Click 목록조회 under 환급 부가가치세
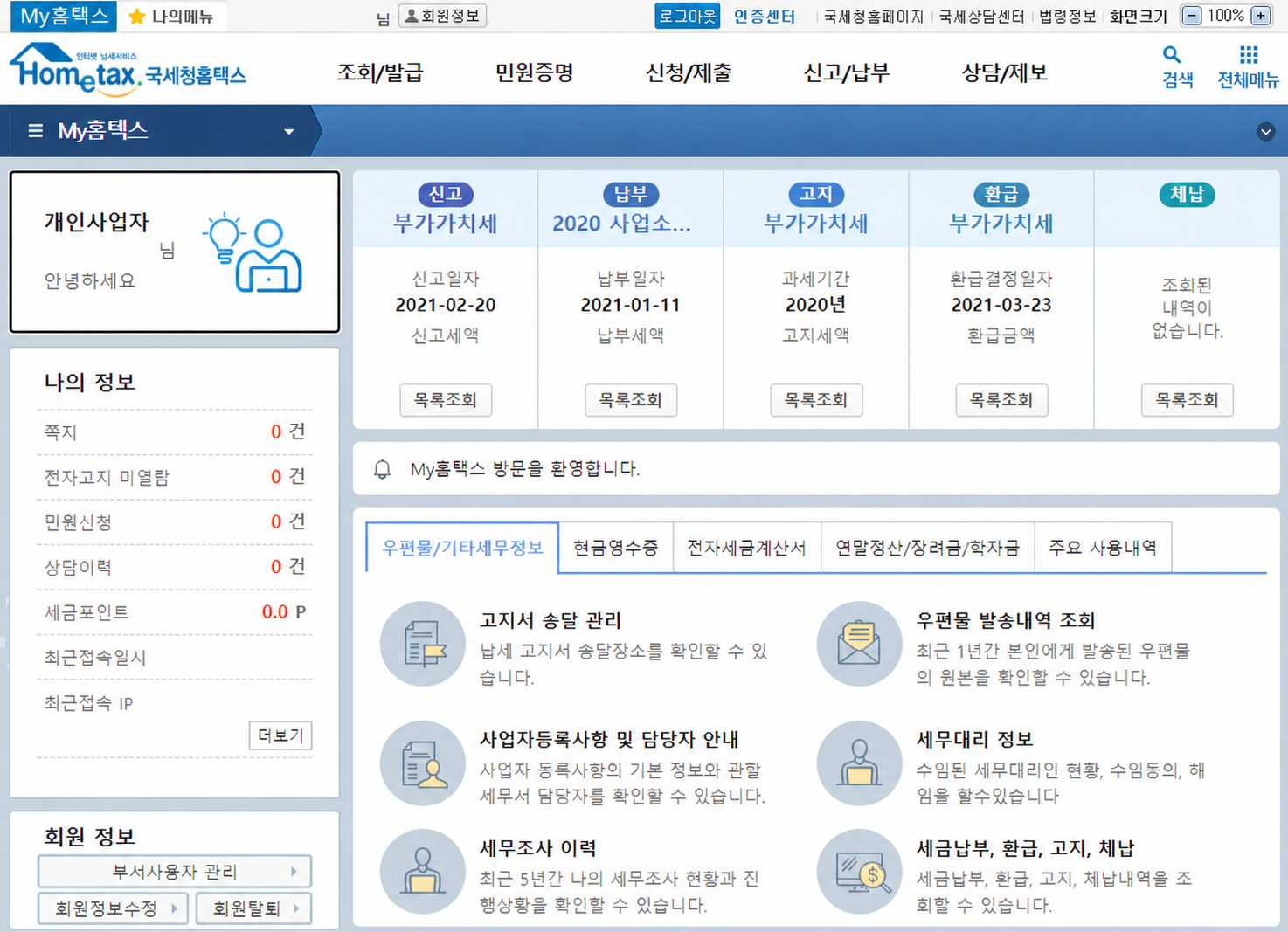The image size is (1288, 932). [1001, 400]
